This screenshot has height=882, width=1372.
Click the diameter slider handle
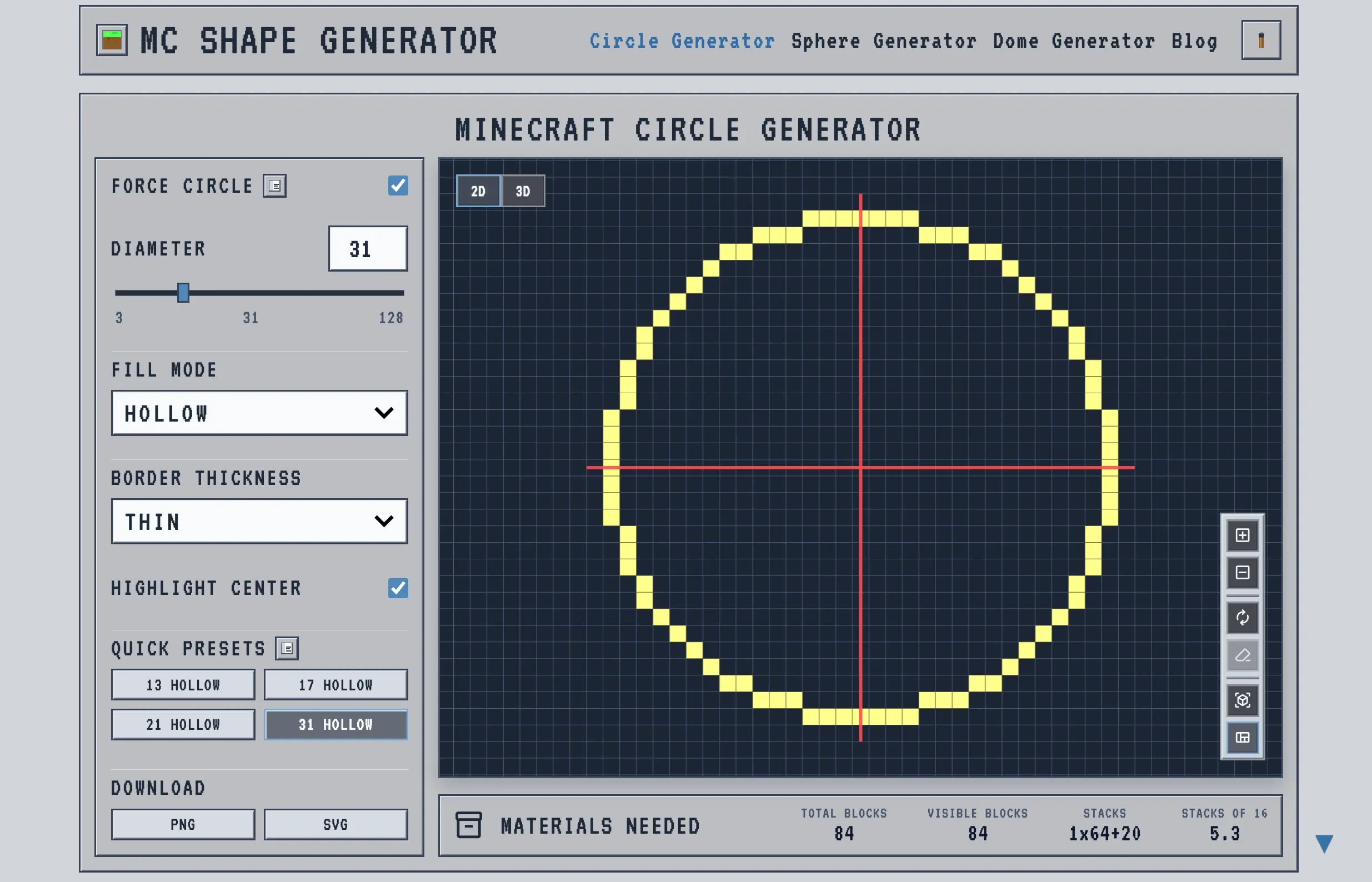pos(183,293)
